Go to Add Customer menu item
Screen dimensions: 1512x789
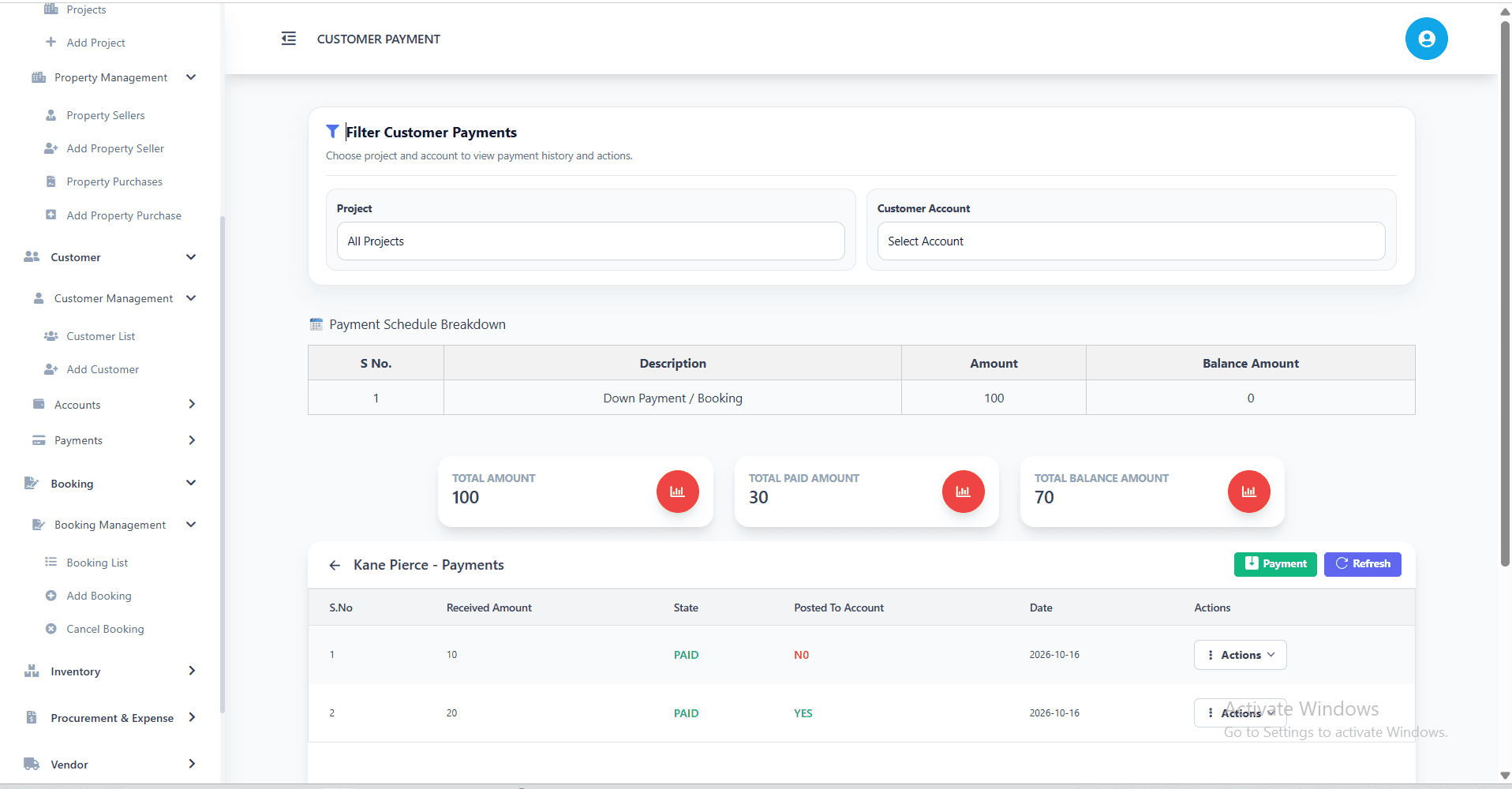pyautogui.click(x=103, y=369)
